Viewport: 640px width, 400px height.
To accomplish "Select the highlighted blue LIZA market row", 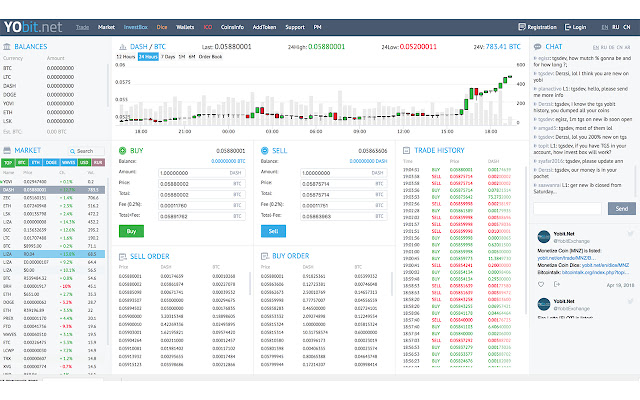I will pyautogui.click(x=53, y=254).
